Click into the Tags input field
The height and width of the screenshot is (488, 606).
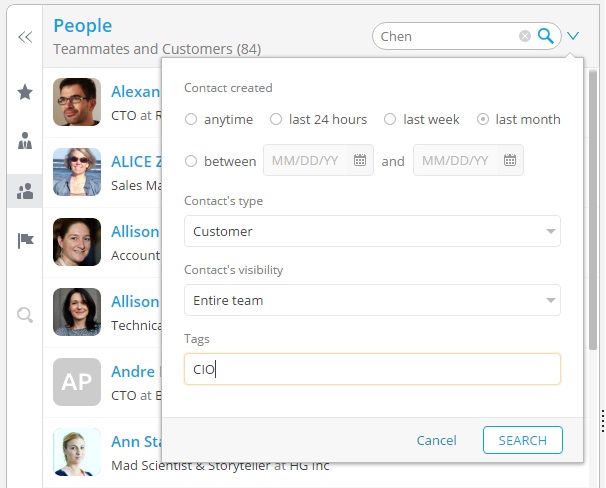coord(372,369)
